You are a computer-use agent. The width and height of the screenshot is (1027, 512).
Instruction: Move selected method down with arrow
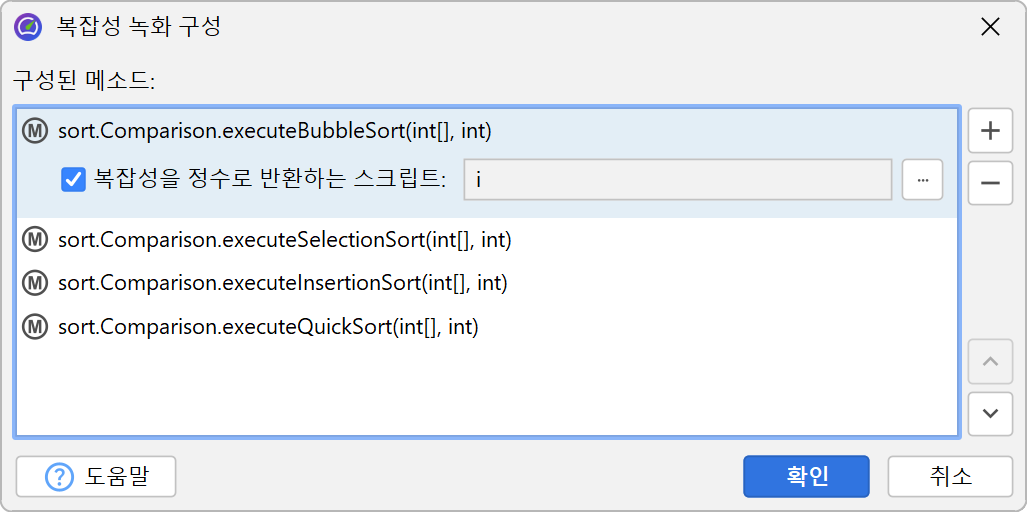pyautogui.click(x=990, y=413)
